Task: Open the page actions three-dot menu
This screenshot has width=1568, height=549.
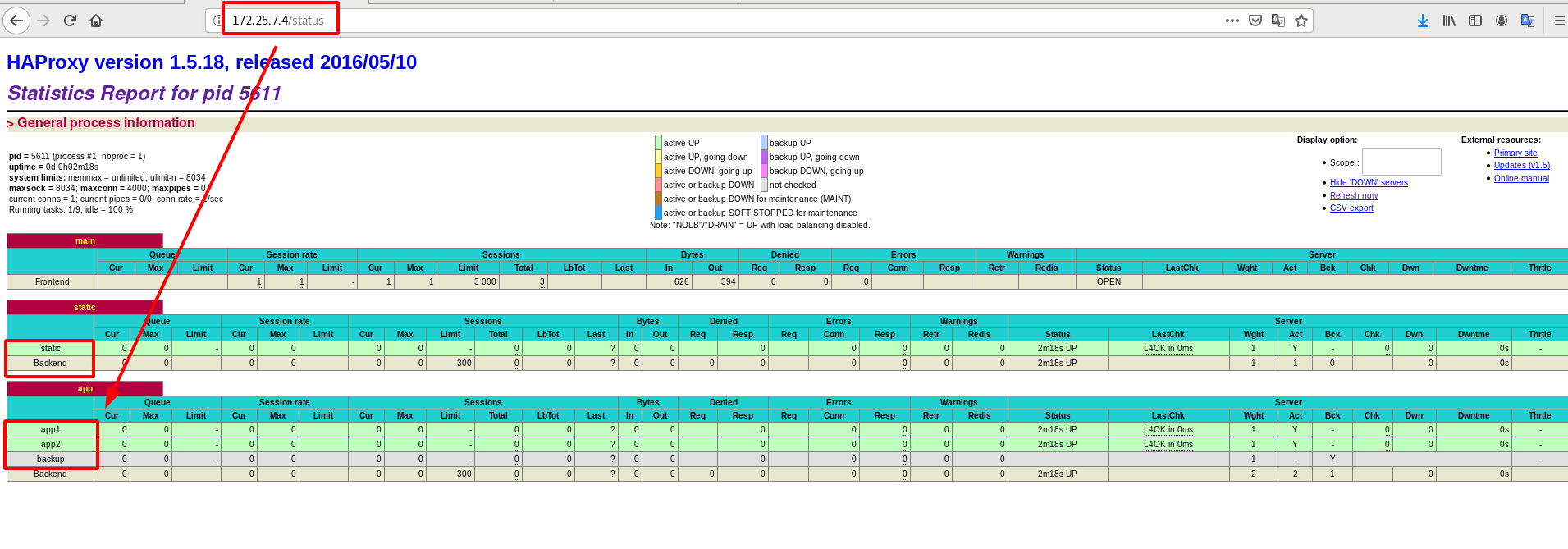Action: point(1232,21)
